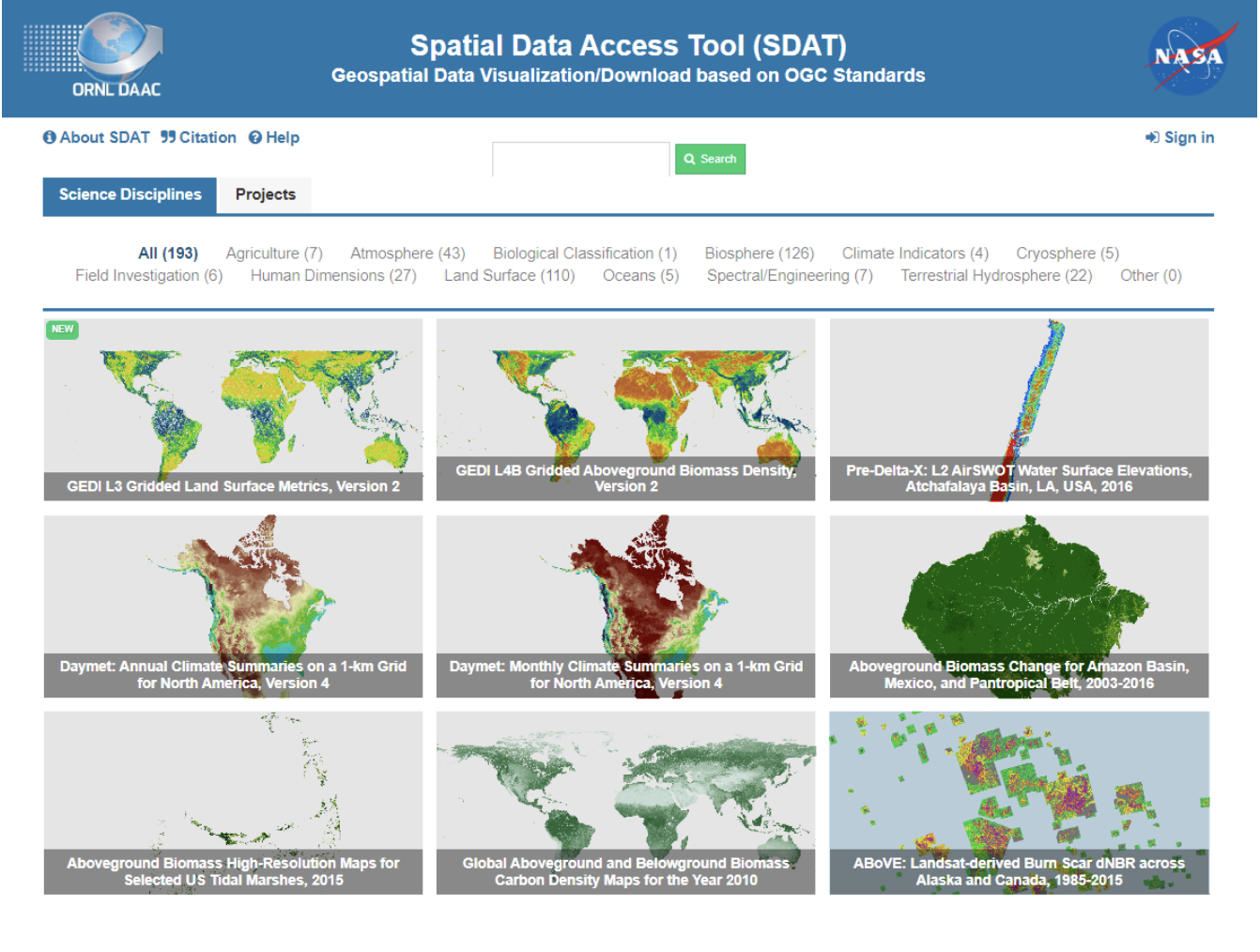This screenshot has height=952, width=1260.
Task: Select the Cryosphere (5) category
Action: click(x=1067, y=253)
